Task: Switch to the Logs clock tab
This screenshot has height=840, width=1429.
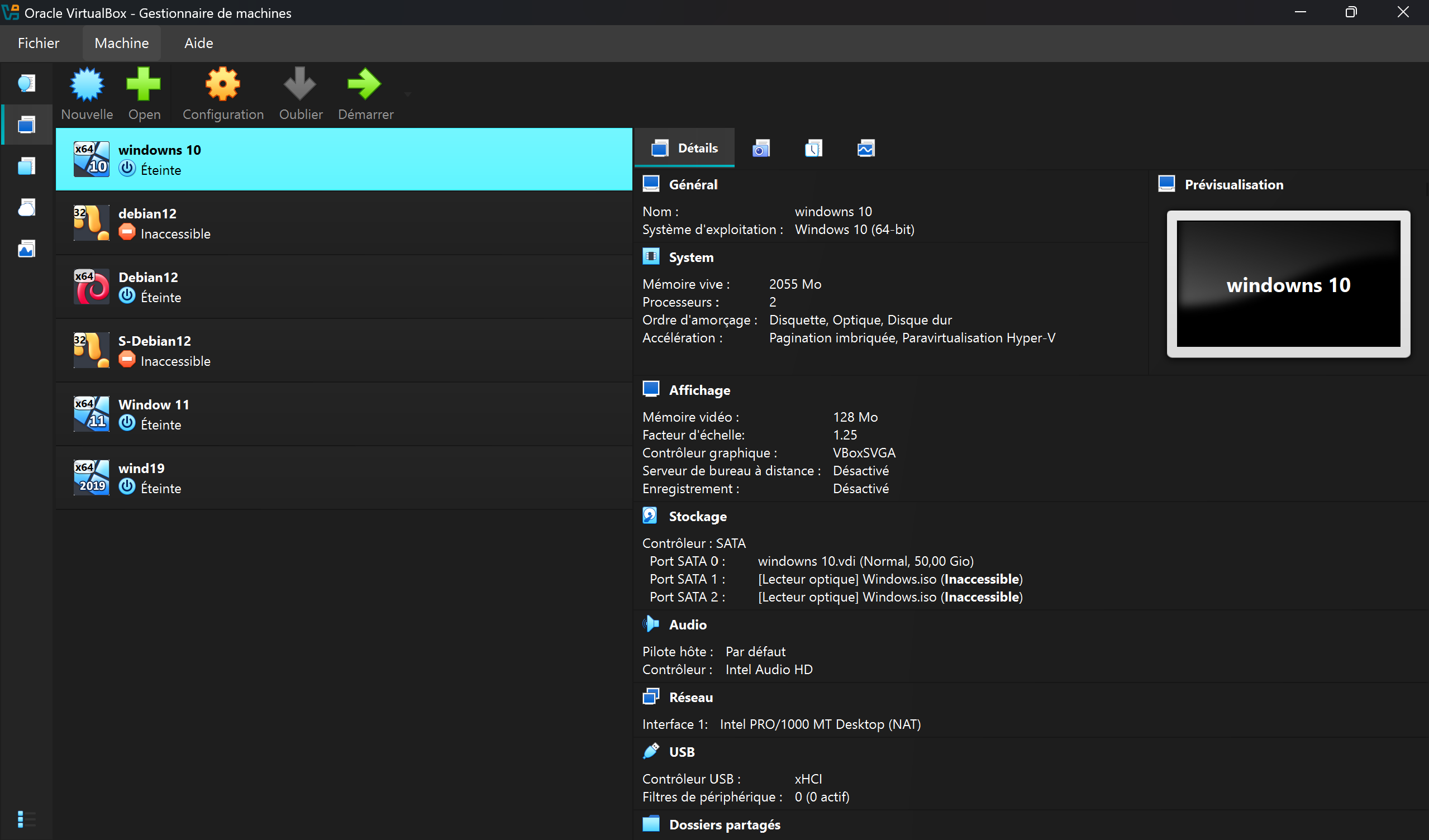Action: point(814,148)
